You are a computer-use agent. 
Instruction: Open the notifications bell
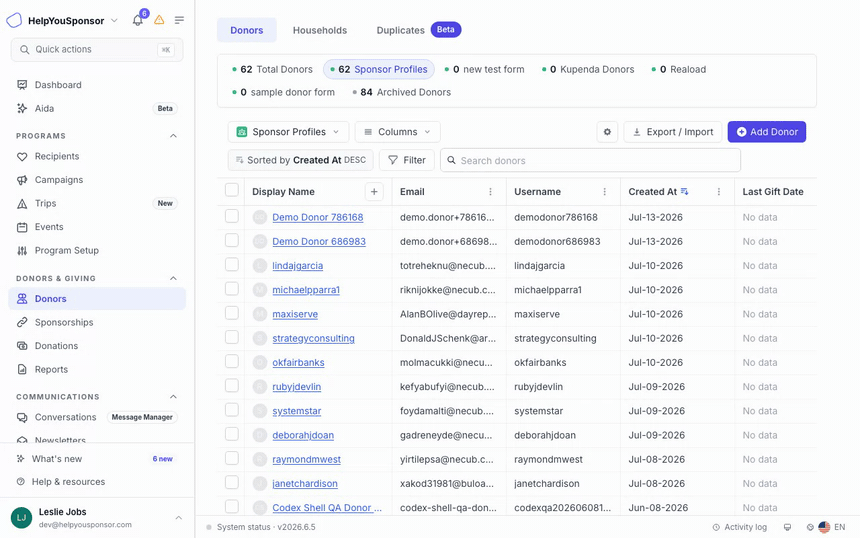pyautogui.click(x=137, y=20)
